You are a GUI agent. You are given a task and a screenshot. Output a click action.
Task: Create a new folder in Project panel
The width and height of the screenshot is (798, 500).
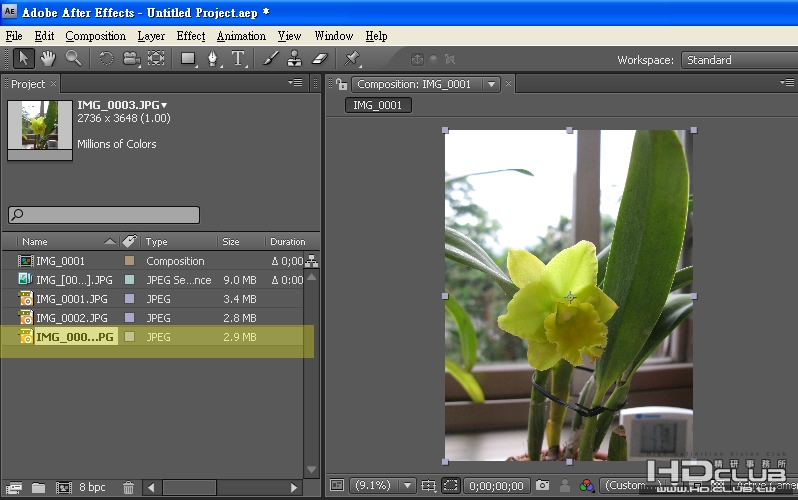(x=39, y=488)
